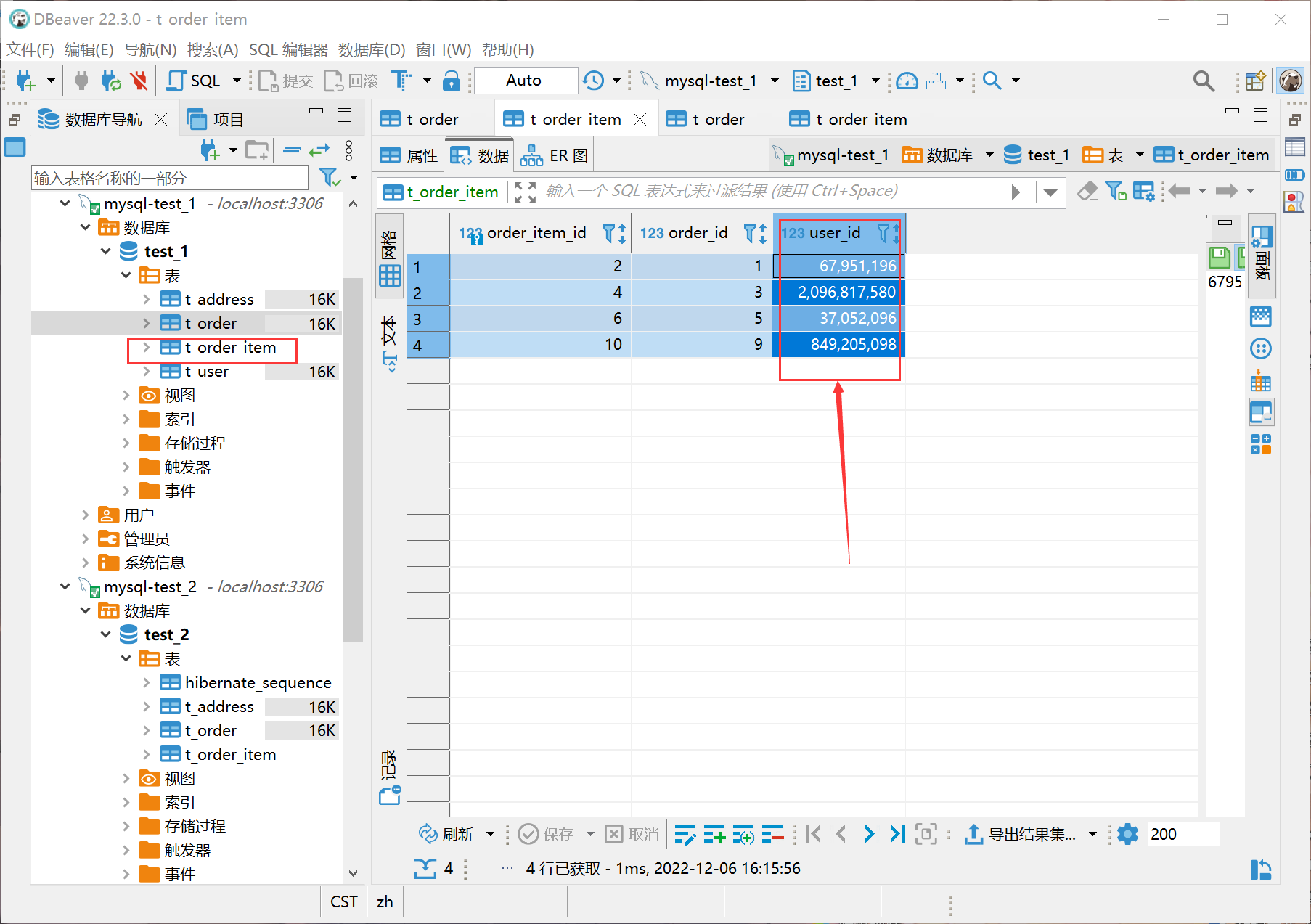Open the SQL 编辑器 menu

pyautogui.click(x=288, y=49)
